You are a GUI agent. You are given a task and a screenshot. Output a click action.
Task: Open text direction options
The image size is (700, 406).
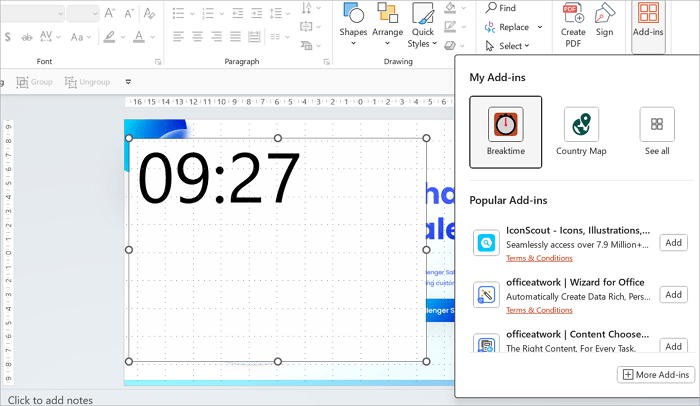click(311, 8)
